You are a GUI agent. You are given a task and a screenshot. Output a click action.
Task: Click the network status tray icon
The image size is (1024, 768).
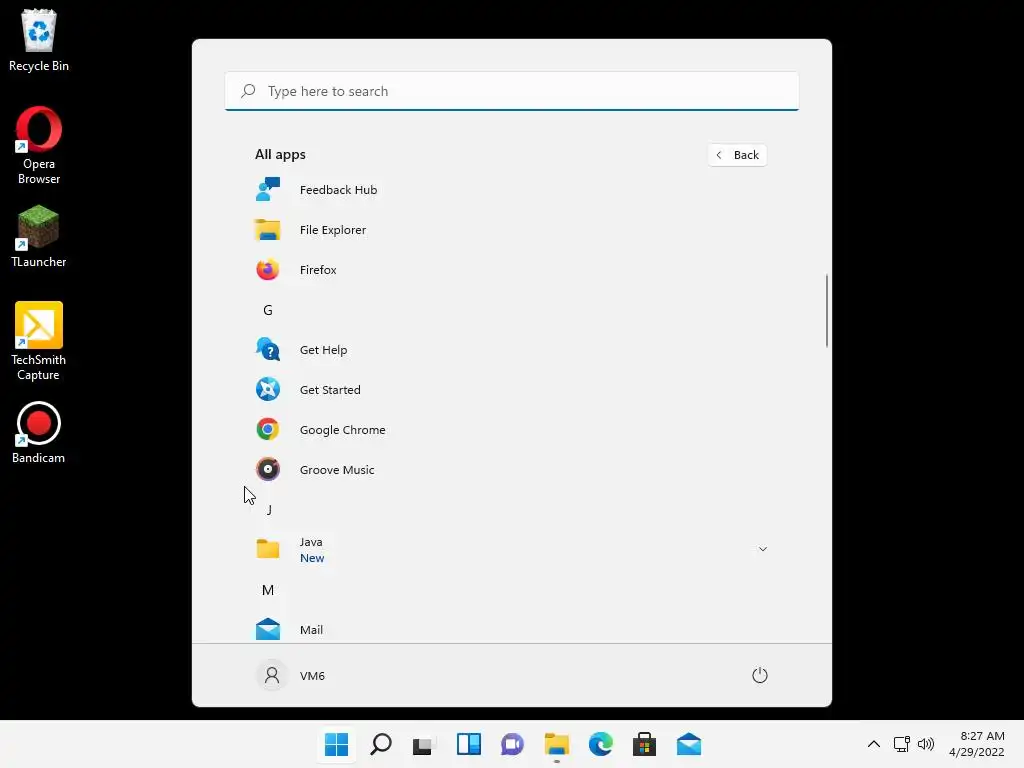[x=902, y=744]
